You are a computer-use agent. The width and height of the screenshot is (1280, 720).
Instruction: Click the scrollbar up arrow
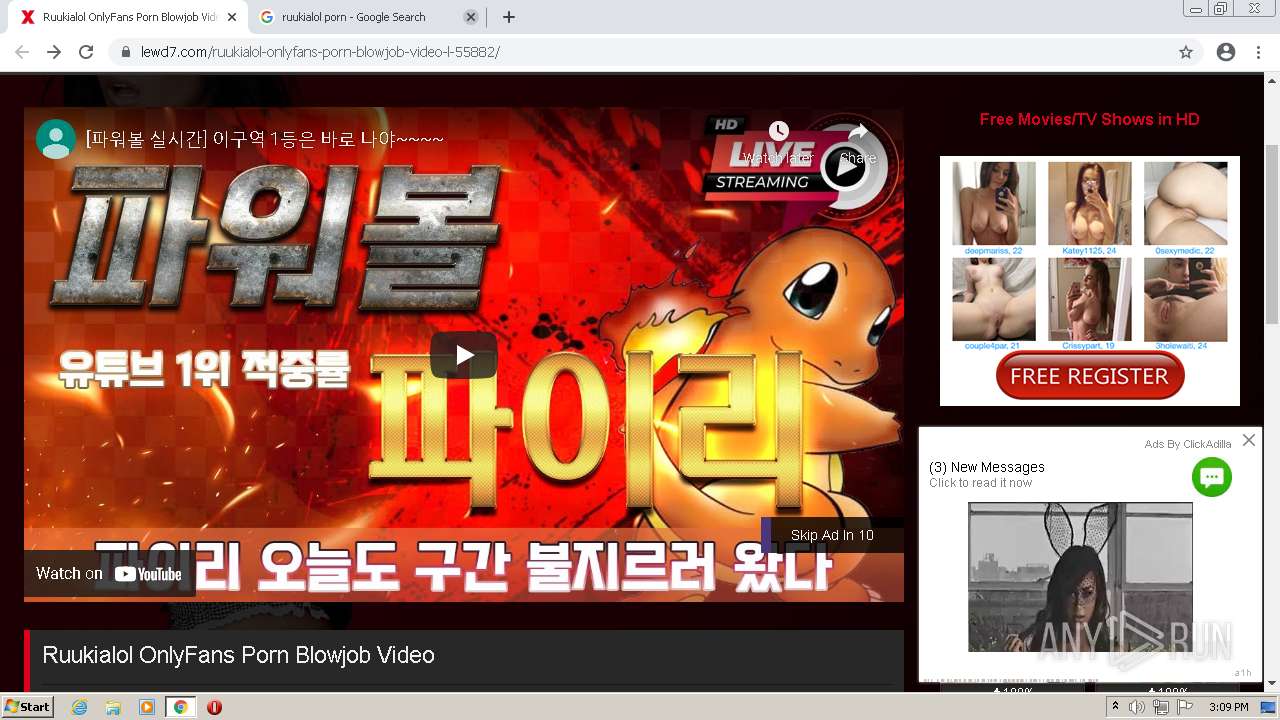(1272, 80)
